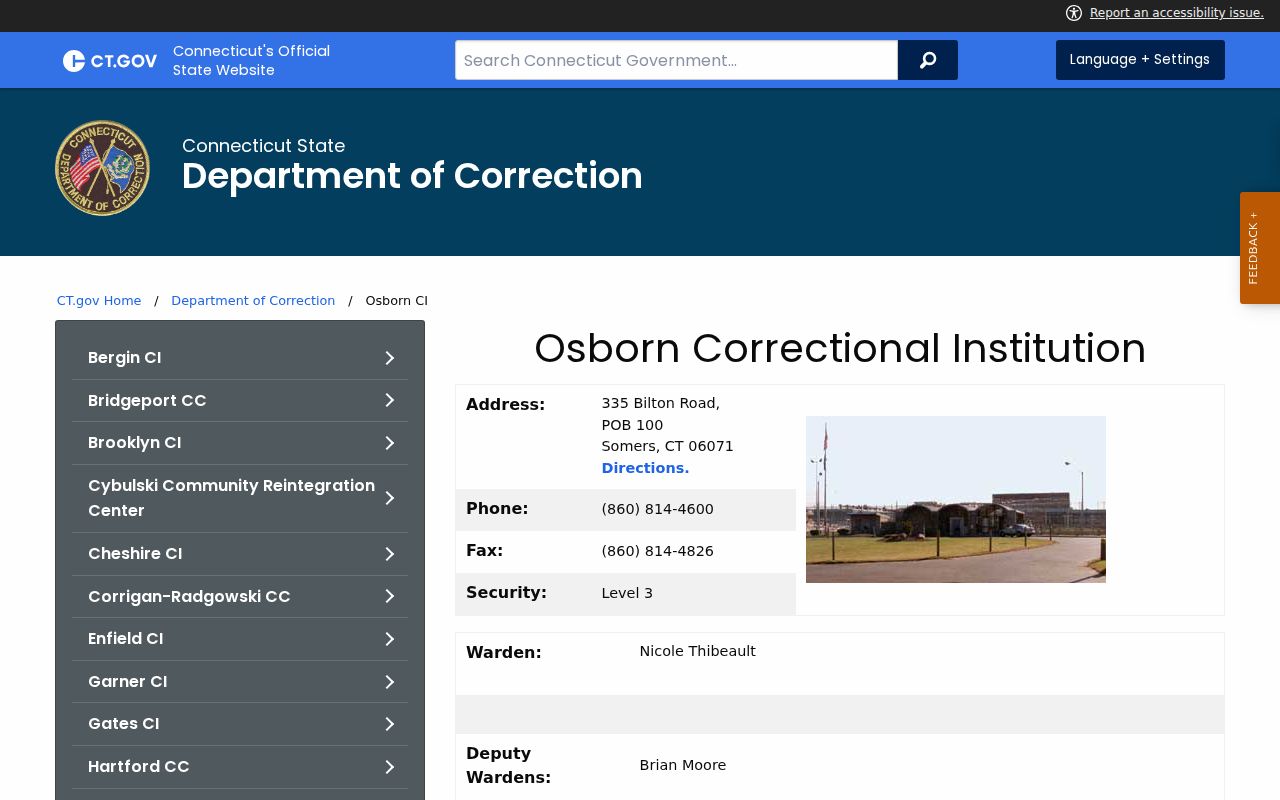Open Language + Settings button
Viewport: 1280px width, 800px height.
[x=1140, y=60]
